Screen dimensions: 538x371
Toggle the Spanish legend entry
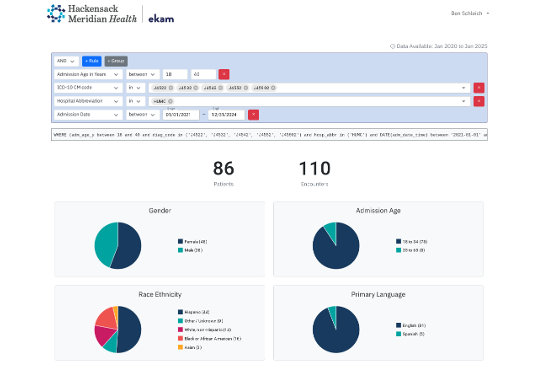pos(410,334)
